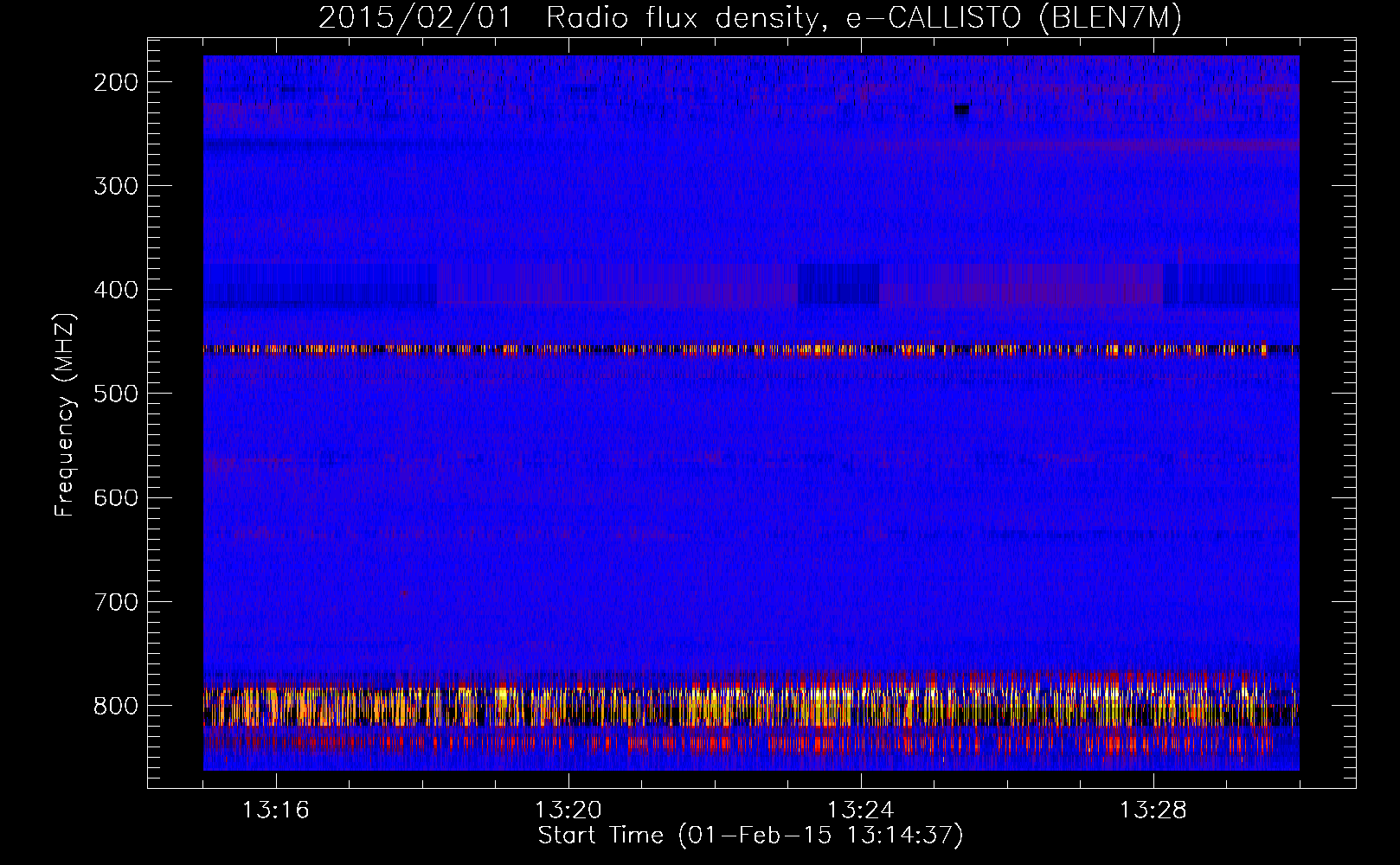Click the 700 frequency tick label
This screenshot has width=1400, height=865.
pos(116,601)
